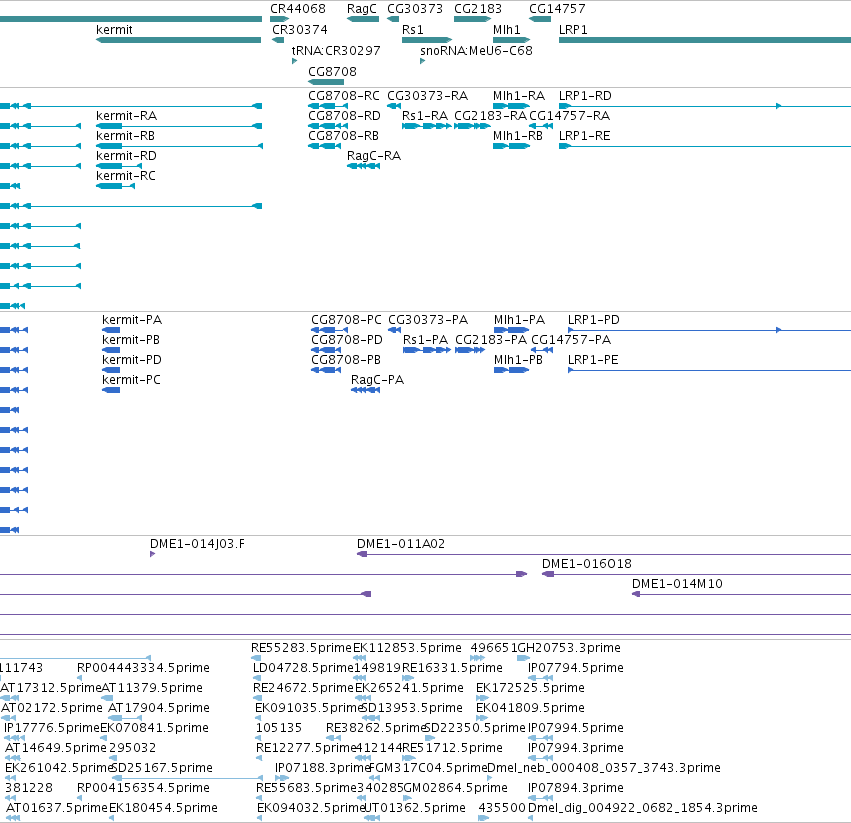Select the Mlh1-RA transcript label

[519, 96]
